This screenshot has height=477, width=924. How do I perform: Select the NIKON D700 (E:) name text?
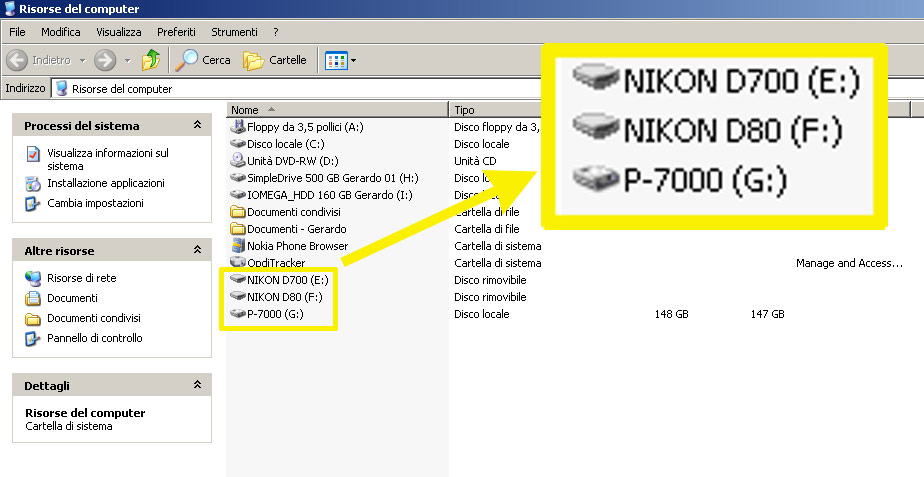point(288,279)
